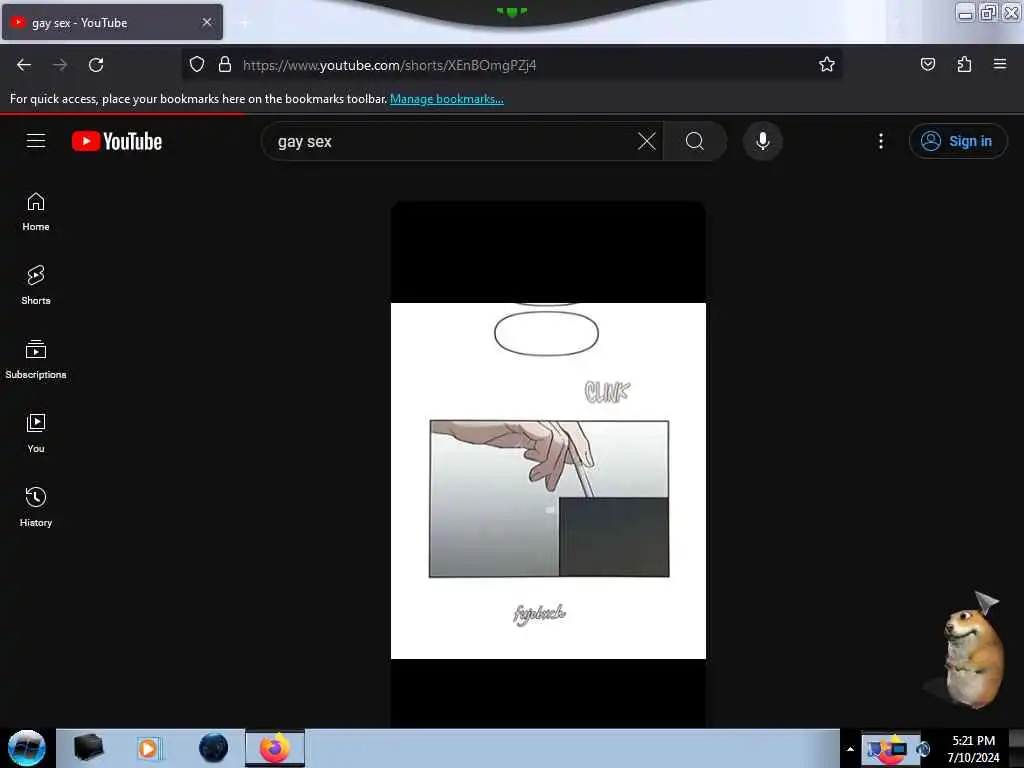Select the YouTube browser tab

(112, 23)
